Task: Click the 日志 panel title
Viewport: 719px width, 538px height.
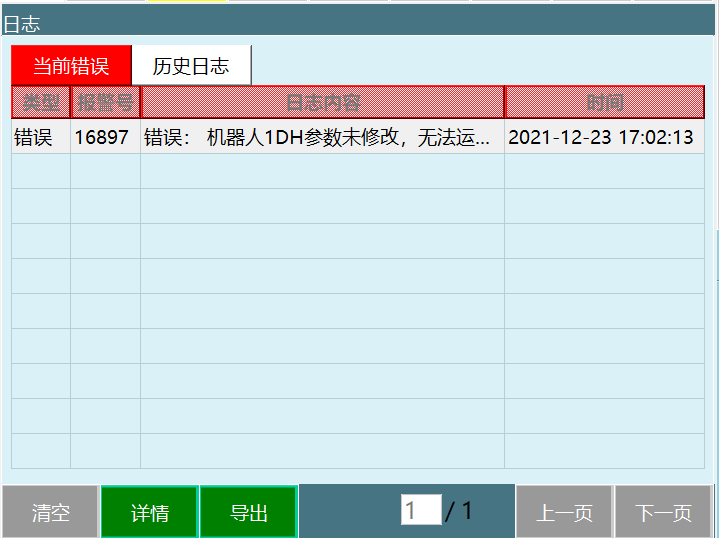Action: pyautogui.click(x=22, y=24)
